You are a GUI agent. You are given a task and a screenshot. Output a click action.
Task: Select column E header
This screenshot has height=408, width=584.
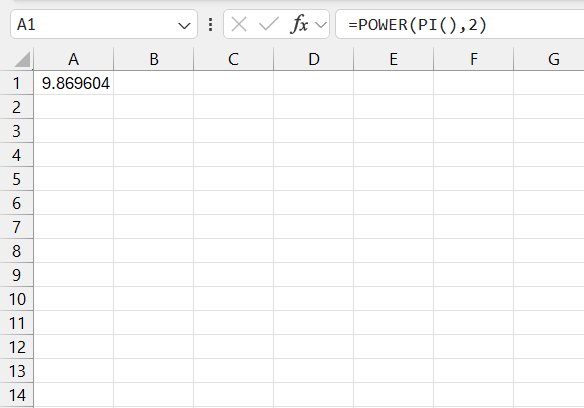point(393,59)
